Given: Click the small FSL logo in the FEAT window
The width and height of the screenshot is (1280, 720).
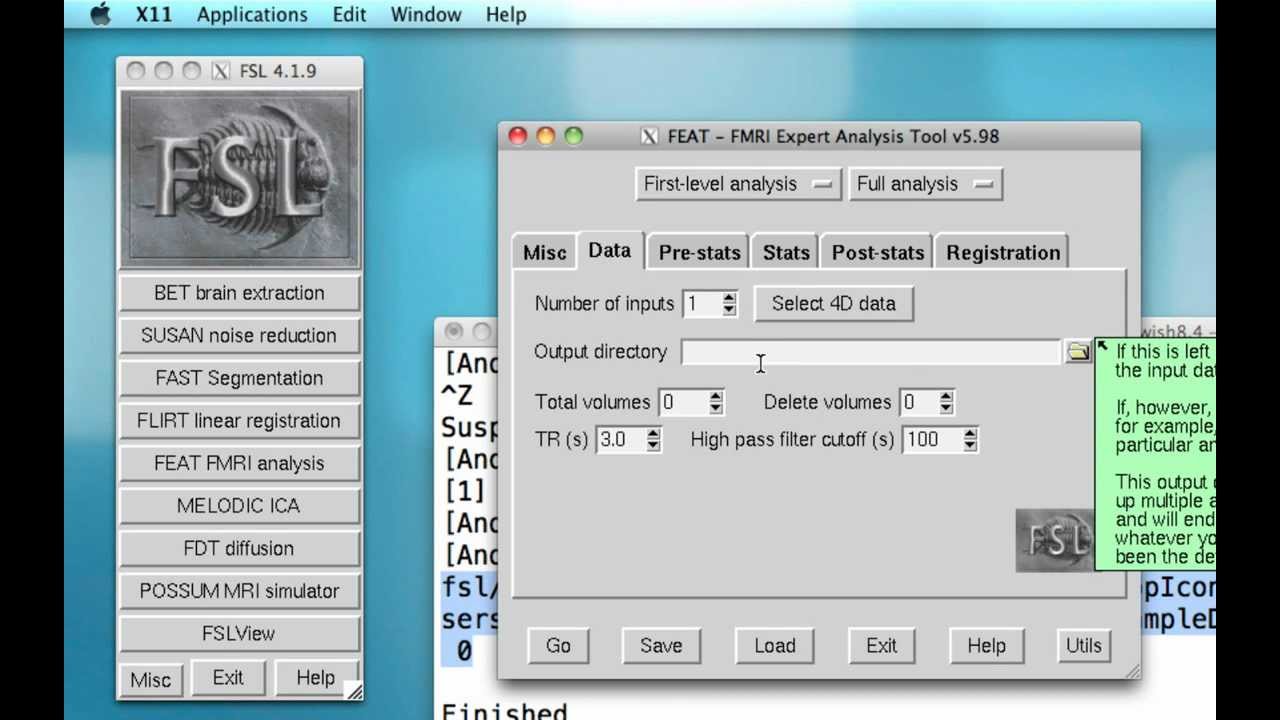Looking at the screenshot, I should (x=1055, y=540).
